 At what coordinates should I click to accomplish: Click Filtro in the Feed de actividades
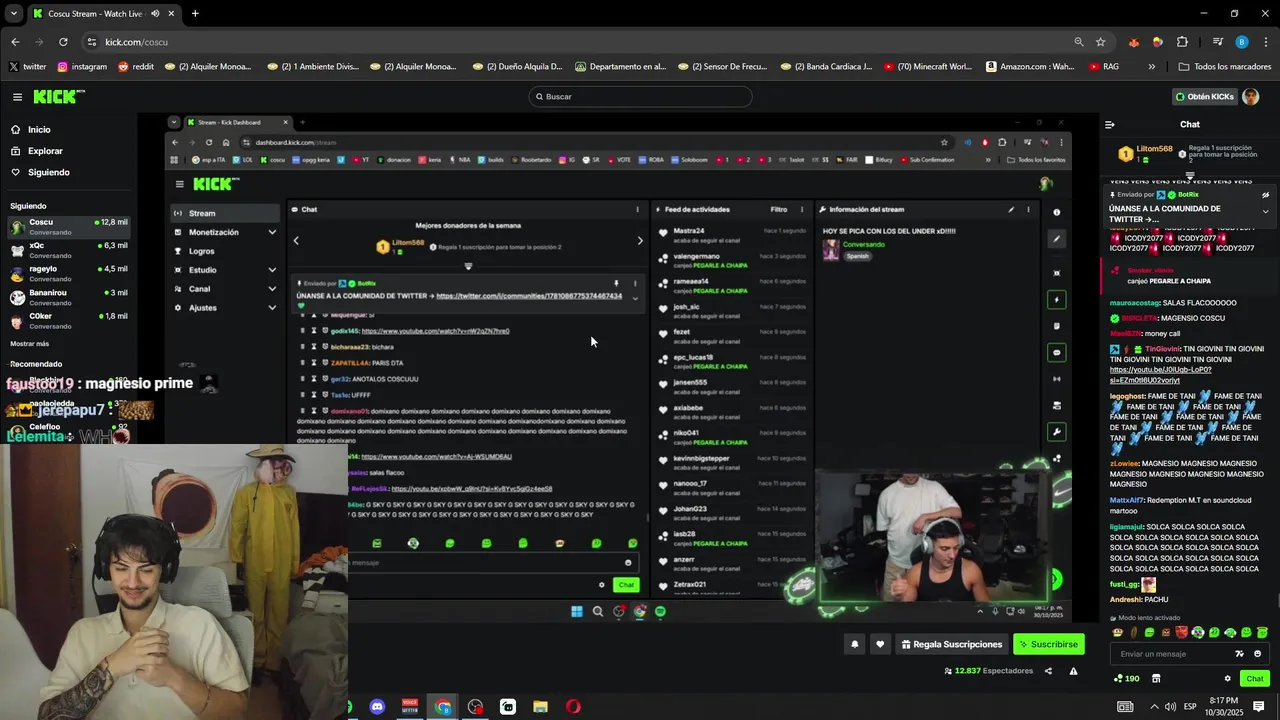pyautogui.click(x=779, y=210)
